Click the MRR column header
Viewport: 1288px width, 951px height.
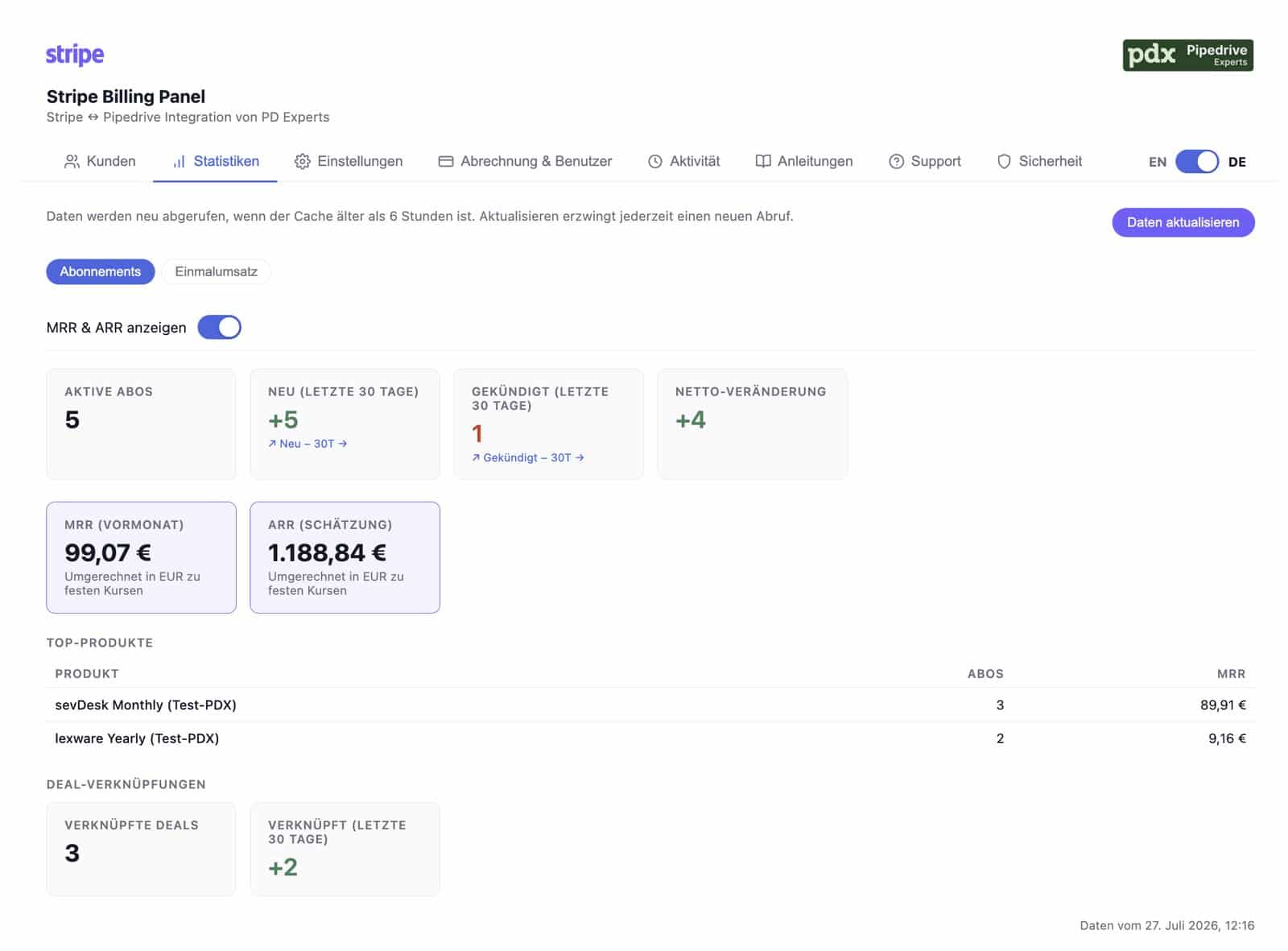[1231, 674]
